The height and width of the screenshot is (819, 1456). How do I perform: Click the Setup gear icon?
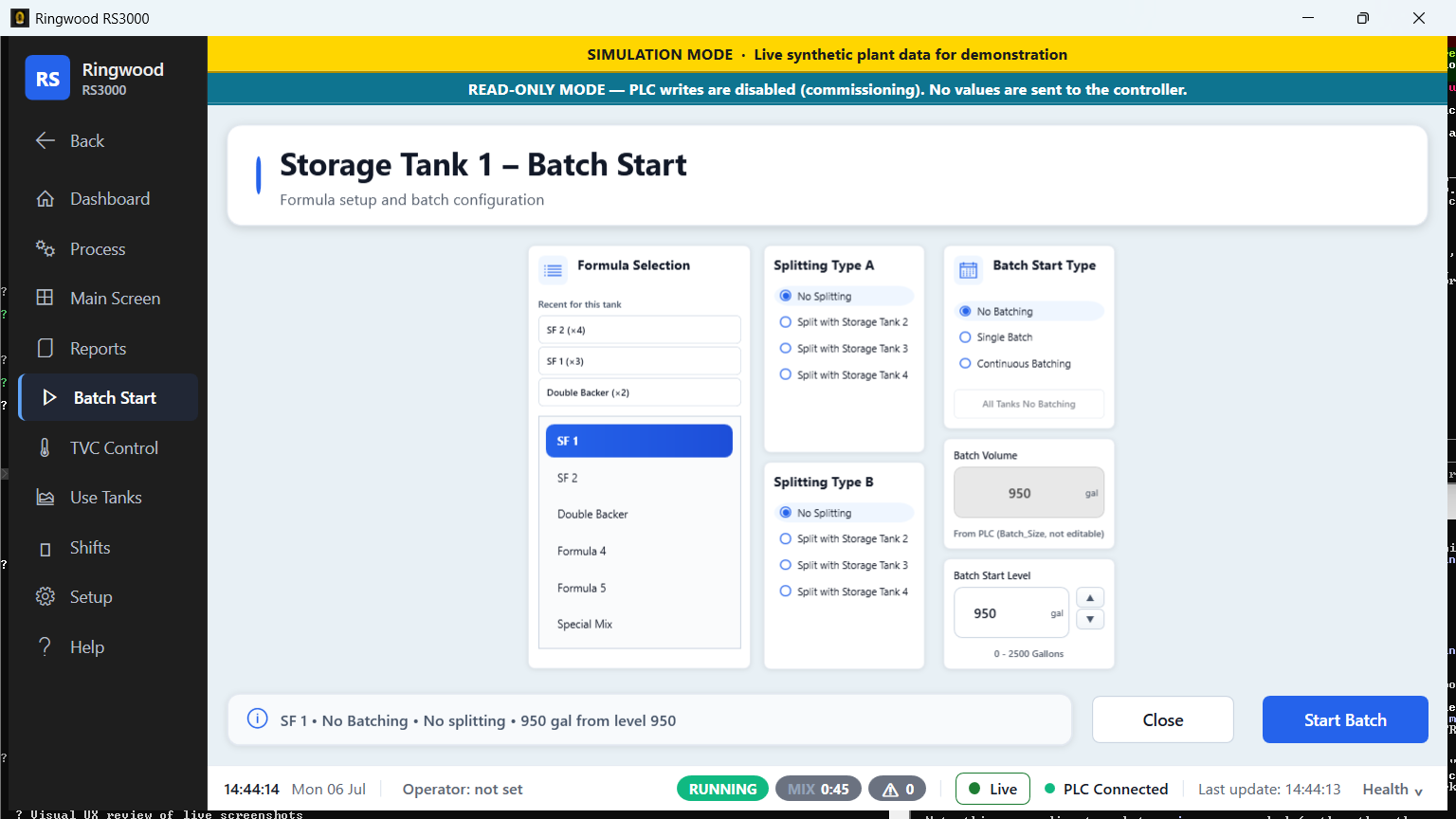45,597
